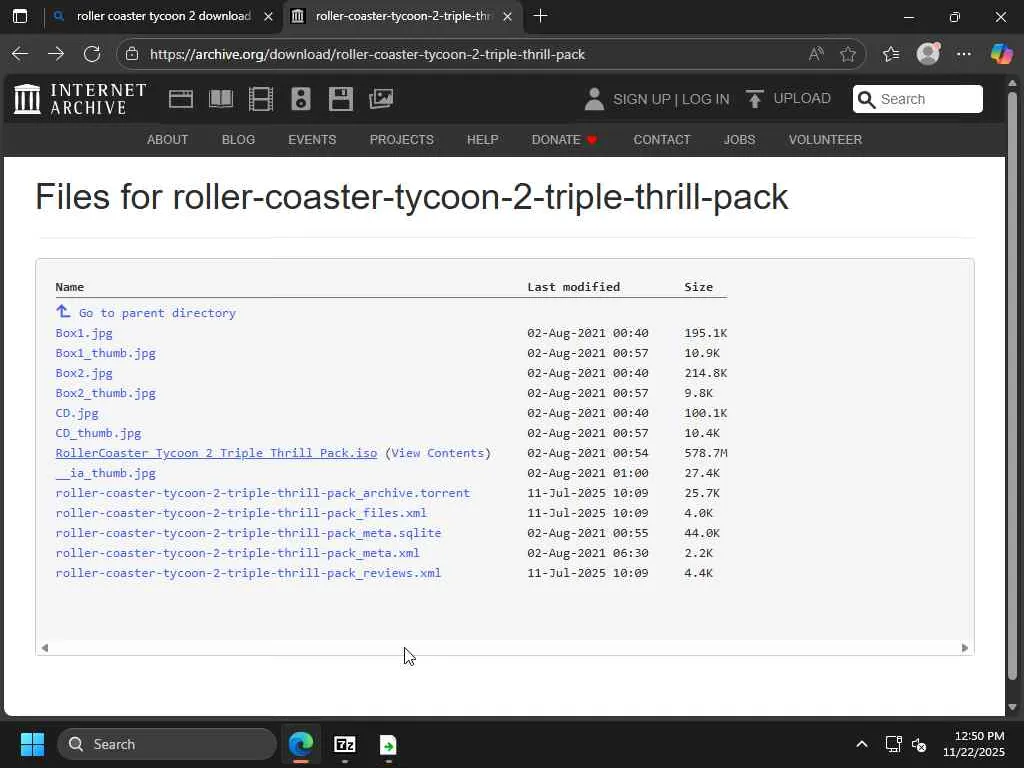The height and width of the screenshot is (768, 1024).
Task: Click View Contents next to the ISO
Action: pos(438,453)
